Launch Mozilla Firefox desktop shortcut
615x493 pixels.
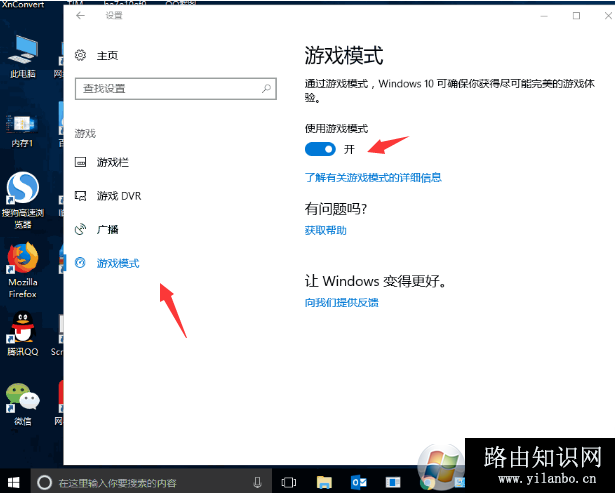click(23, 271)
